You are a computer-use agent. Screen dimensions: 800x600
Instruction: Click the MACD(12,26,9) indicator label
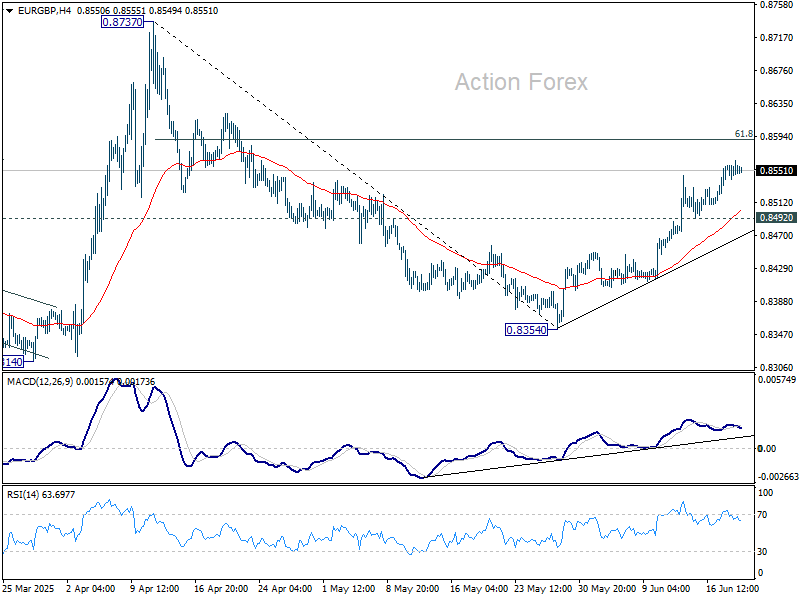pyautogui.click(x=40, y=382)
